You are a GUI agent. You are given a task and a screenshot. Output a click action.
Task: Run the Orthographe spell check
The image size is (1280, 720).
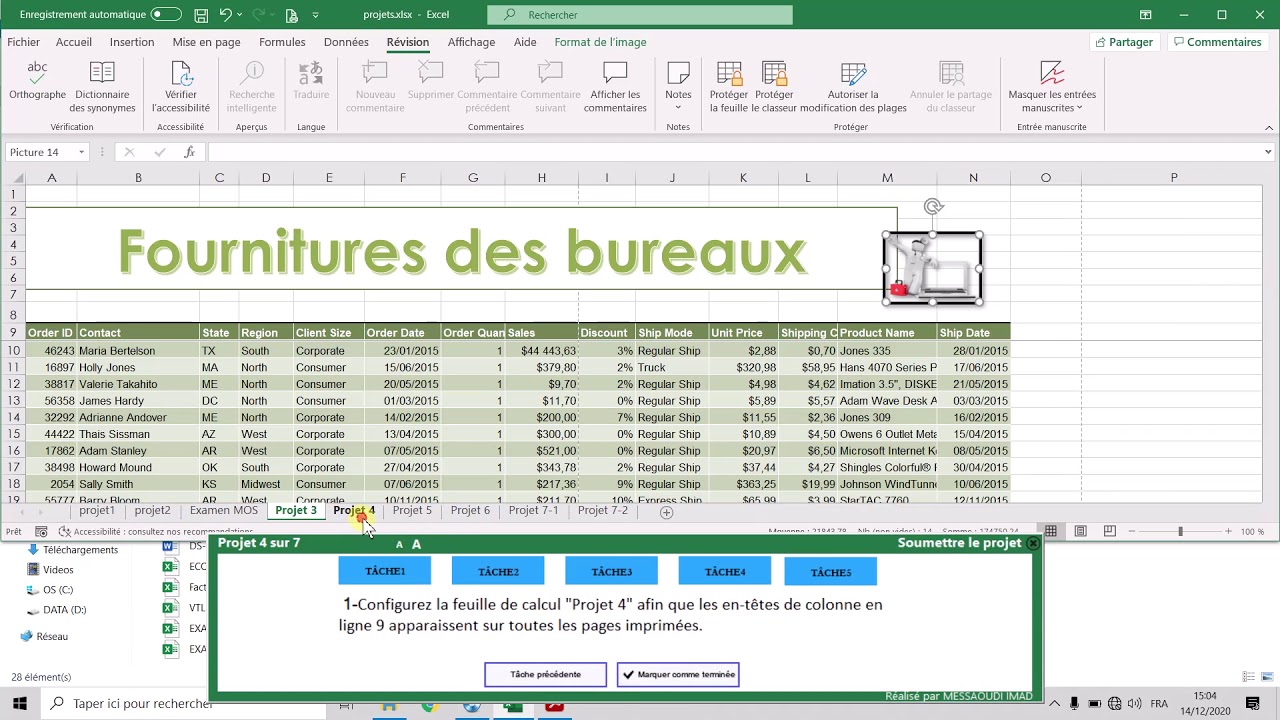coord(37,81)
